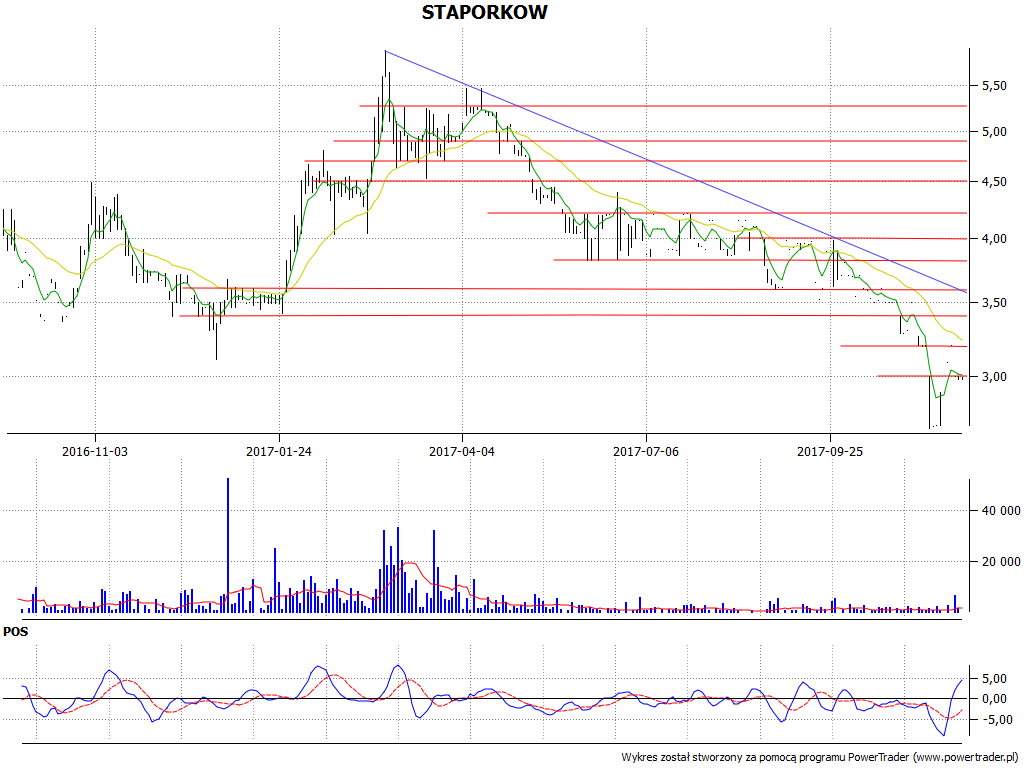Image resolution: width=1024 pixels, height=768 pixels.
Task: Click the 5,00 price axis label in the price chart
Action: pos(993,132)
